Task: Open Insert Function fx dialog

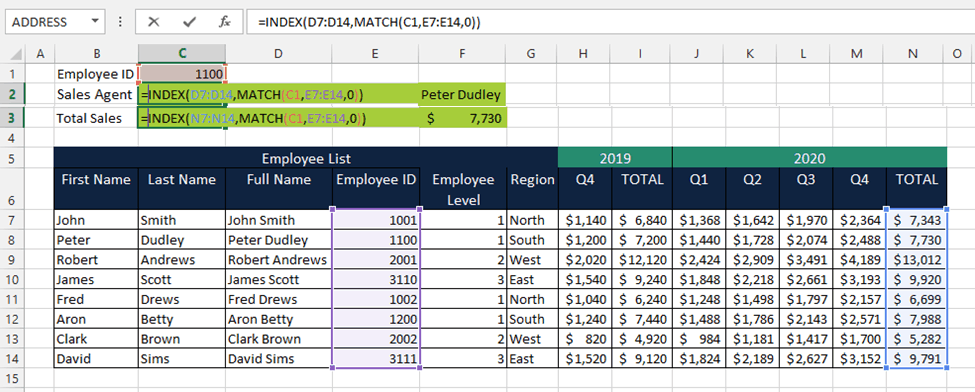Action: pyautogui.click(x=224, y=22)
